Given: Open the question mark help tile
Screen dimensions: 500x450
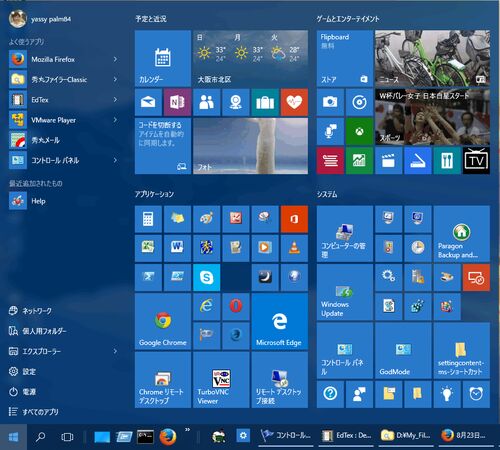Looking at the screenshot, I should pos(330,394).
